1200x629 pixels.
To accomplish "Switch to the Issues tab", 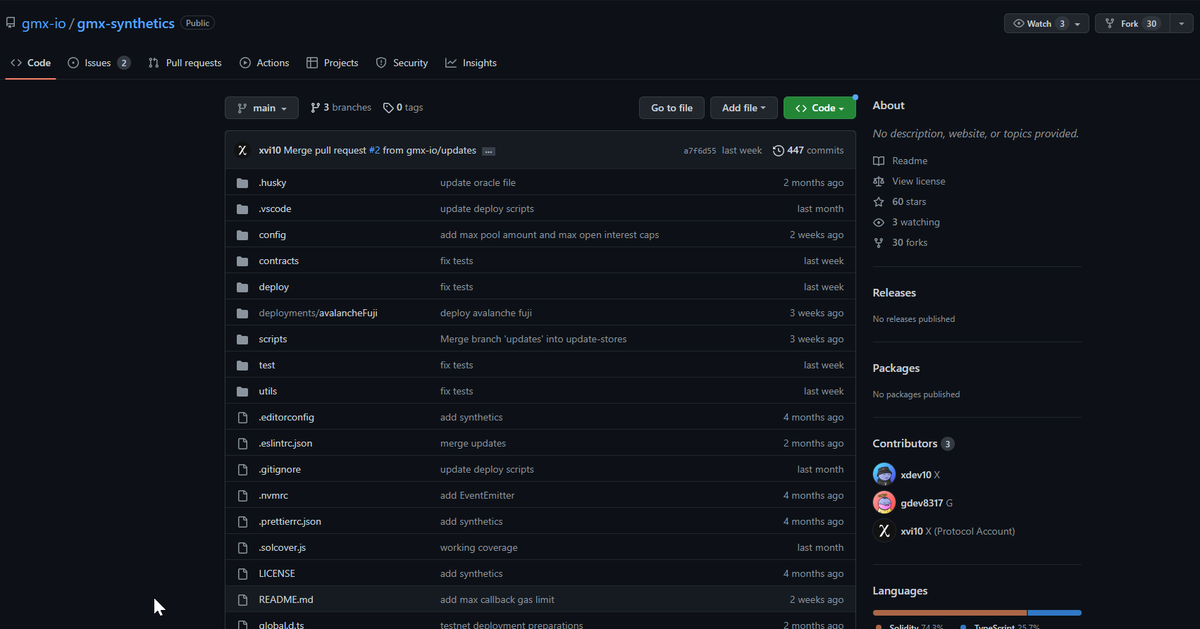I will (99, 63).
